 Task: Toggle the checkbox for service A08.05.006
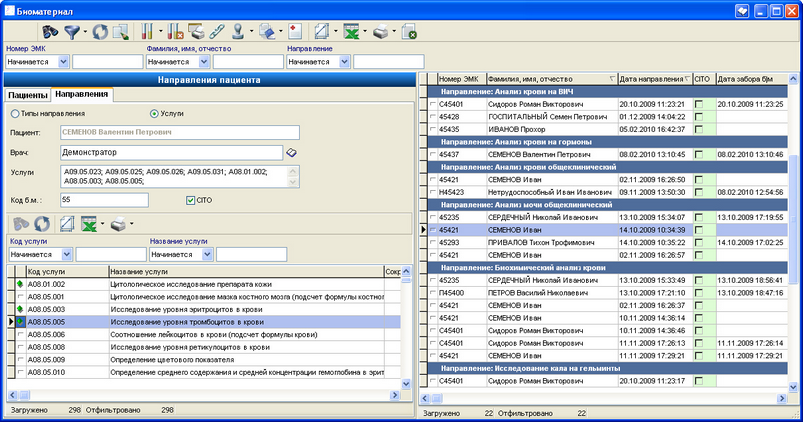(x=20, y=334)
